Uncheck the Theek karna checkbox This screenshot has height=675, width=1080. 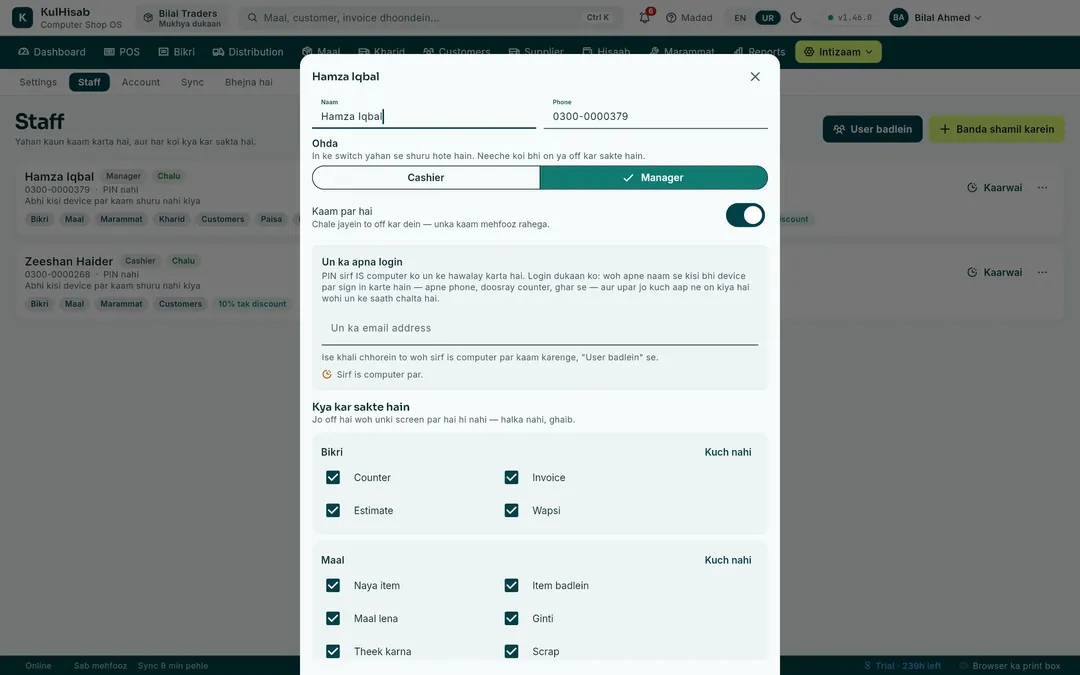[333, 652]
